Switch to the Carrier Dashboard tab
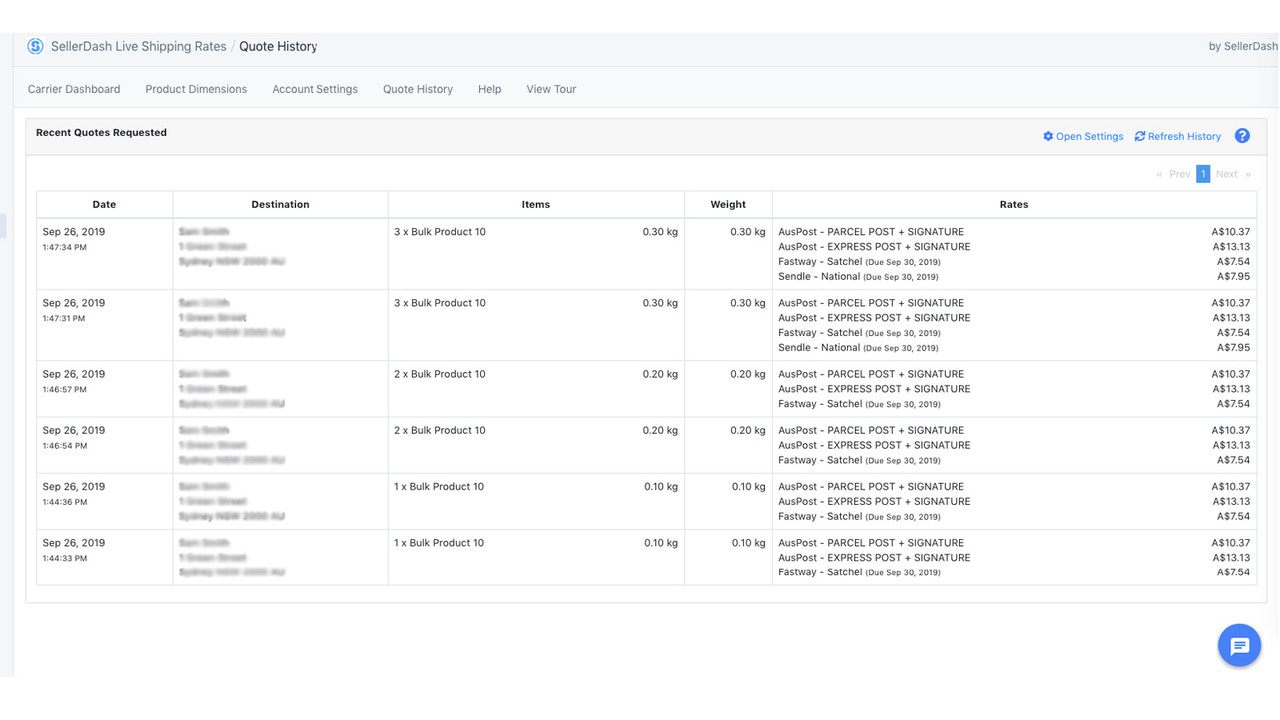This screenshot has width=1280, height=720. coord(74,89)
